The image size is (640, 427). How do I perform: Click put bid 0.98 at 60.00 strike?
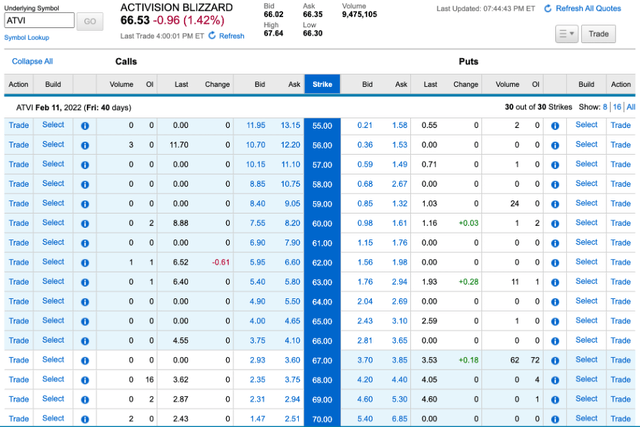coord(365,223)
